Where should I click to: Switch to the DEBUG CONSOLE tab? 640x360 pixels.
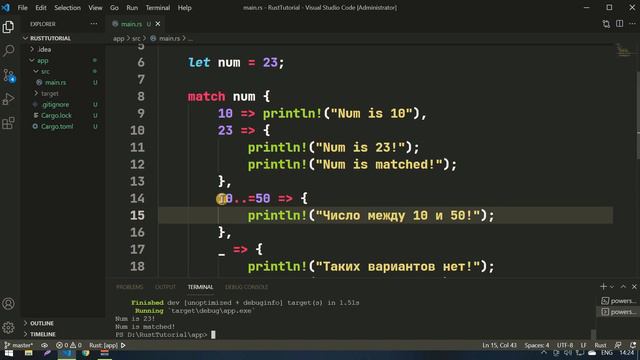(247, 287)
